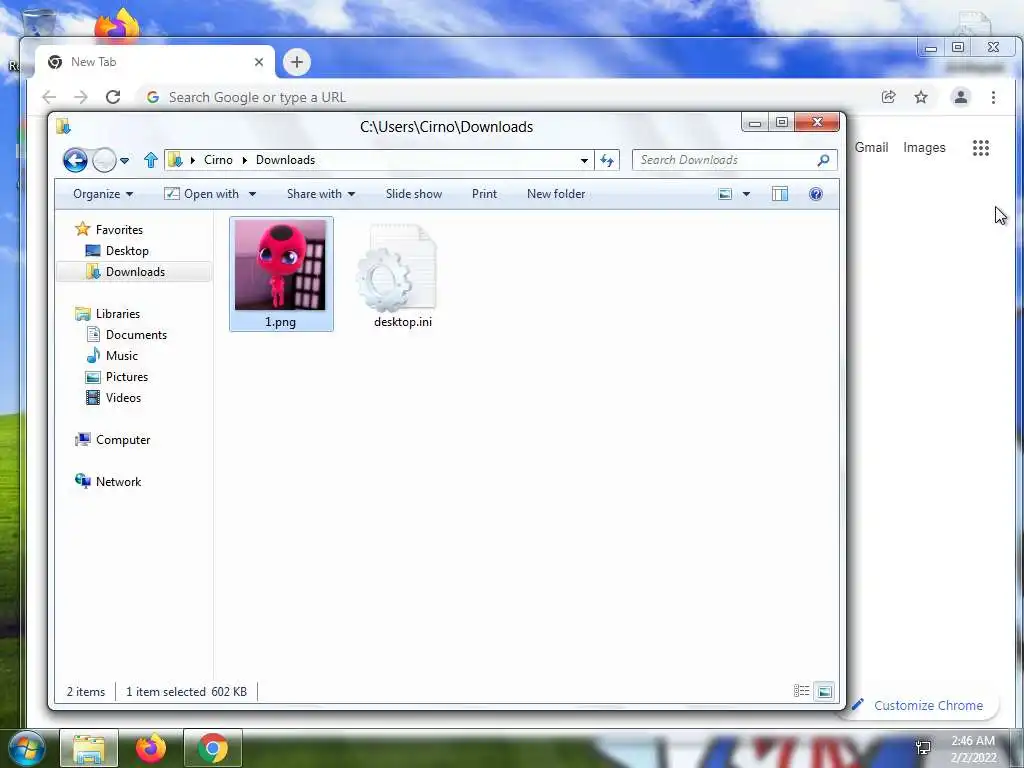Click the share page icon in Chrome
The width and height of the screenshot is (1024, 768).
(889, 97)
